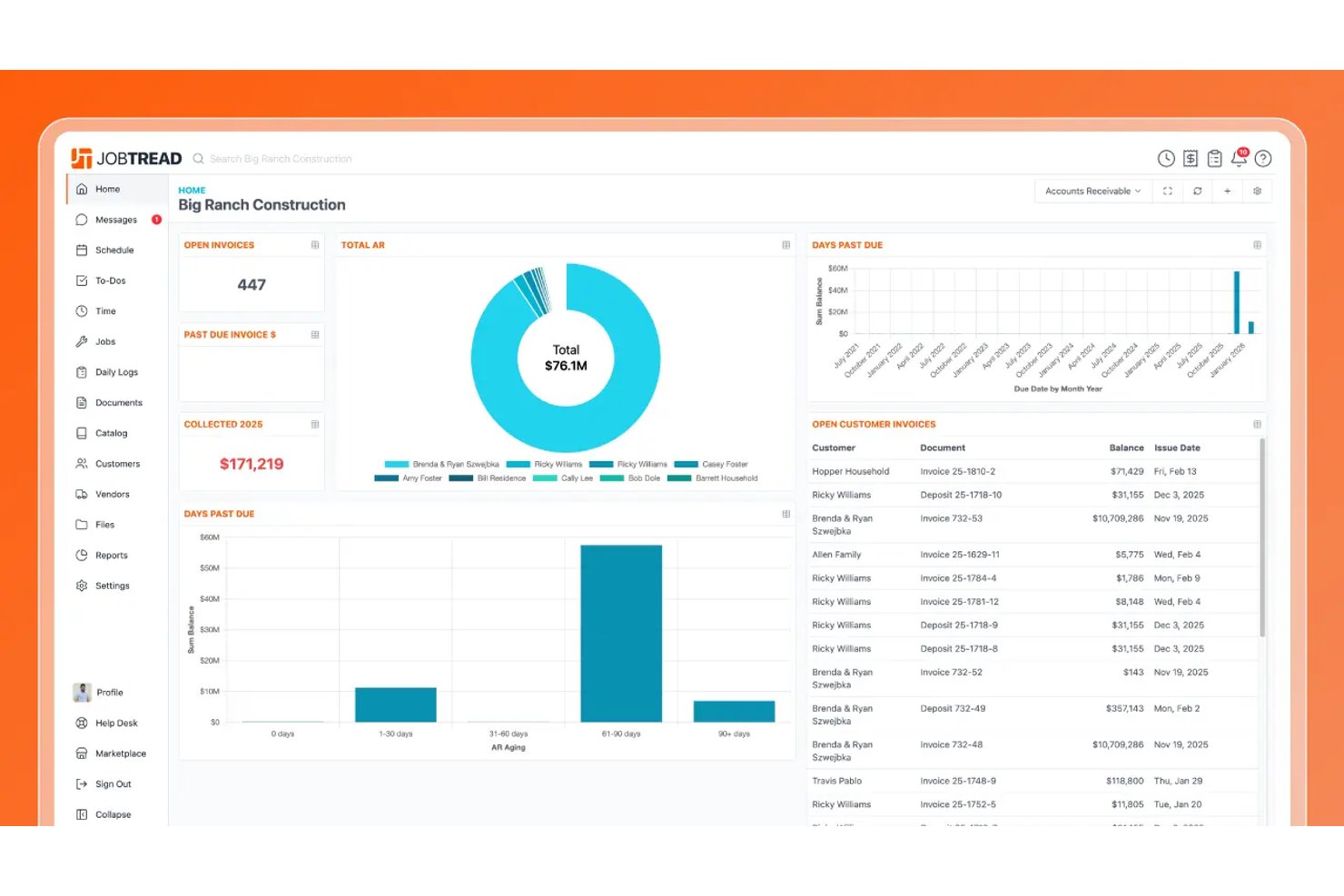Click Brenda & Ryan Szwejbka legend swatch

pos(397,464)
